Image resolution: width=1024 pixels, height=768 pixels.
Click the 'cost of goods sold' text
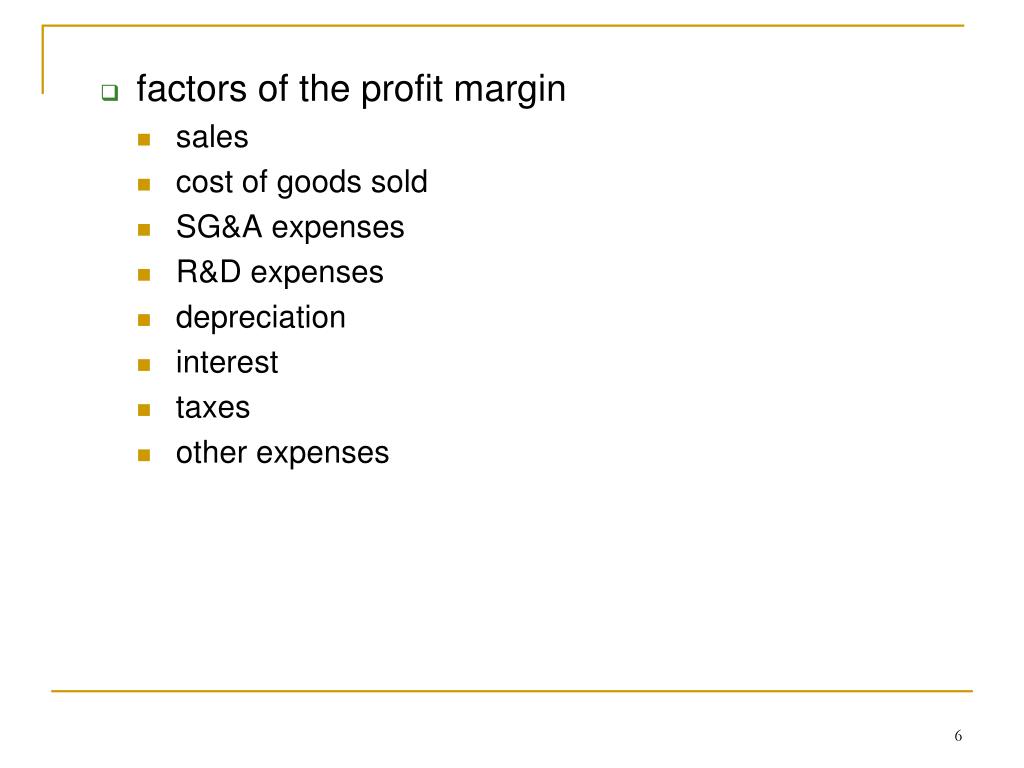(x=302, y=183)
